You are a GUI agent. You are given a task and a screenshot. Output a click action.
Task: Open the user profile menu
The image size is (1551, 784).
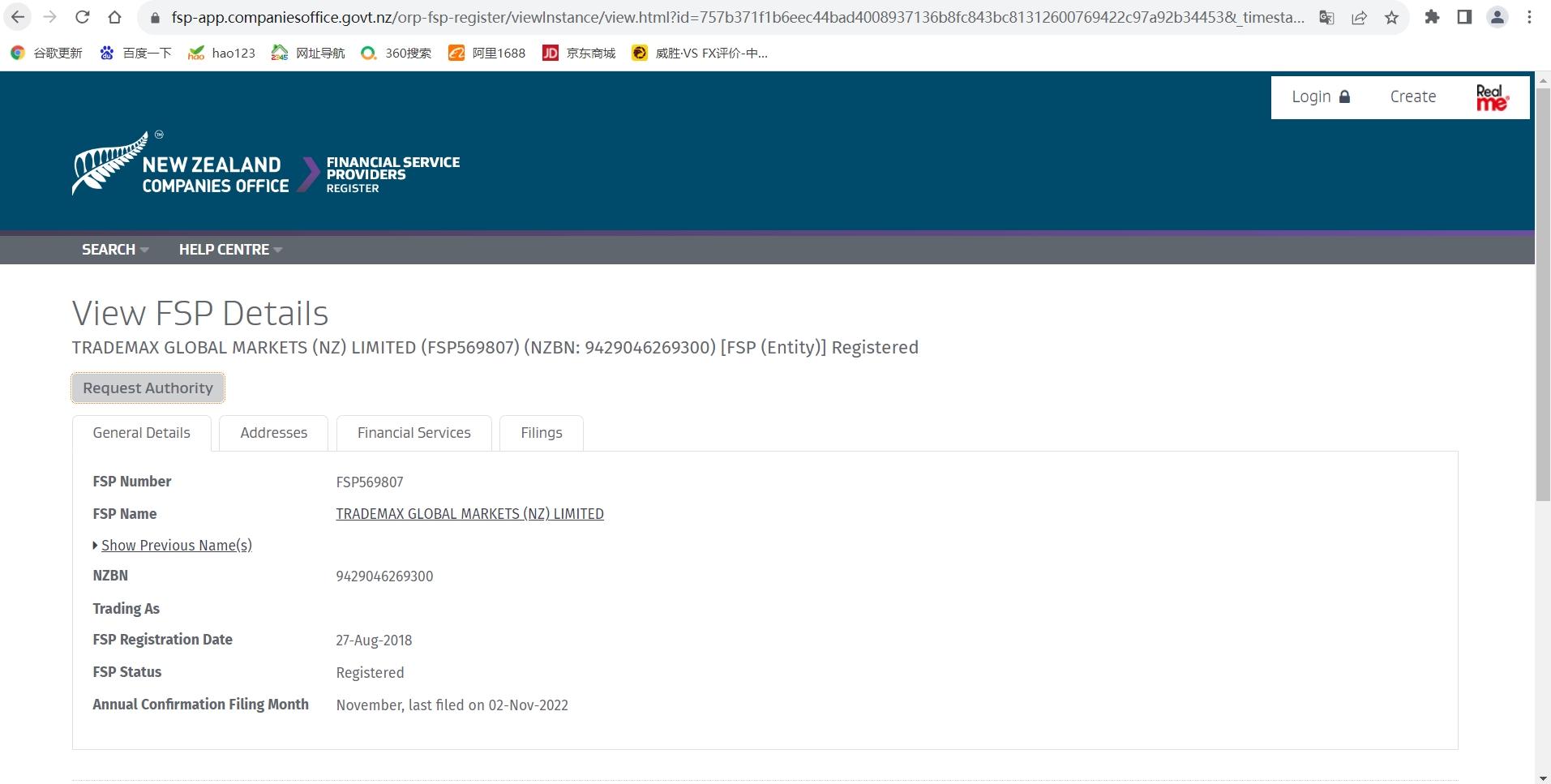[x=1497, y=17]
